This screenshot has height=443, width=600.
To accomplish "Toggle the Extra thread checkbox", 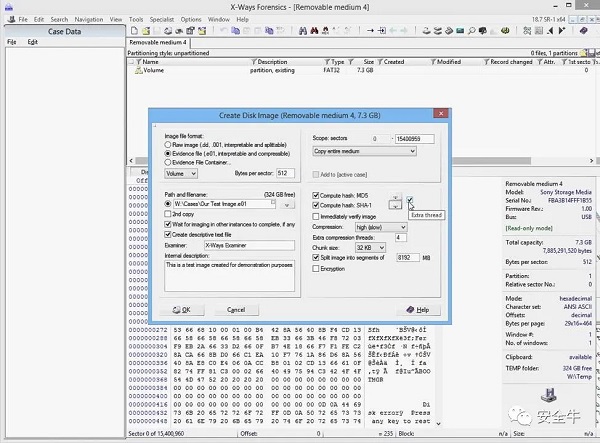I will coord(409,200).
